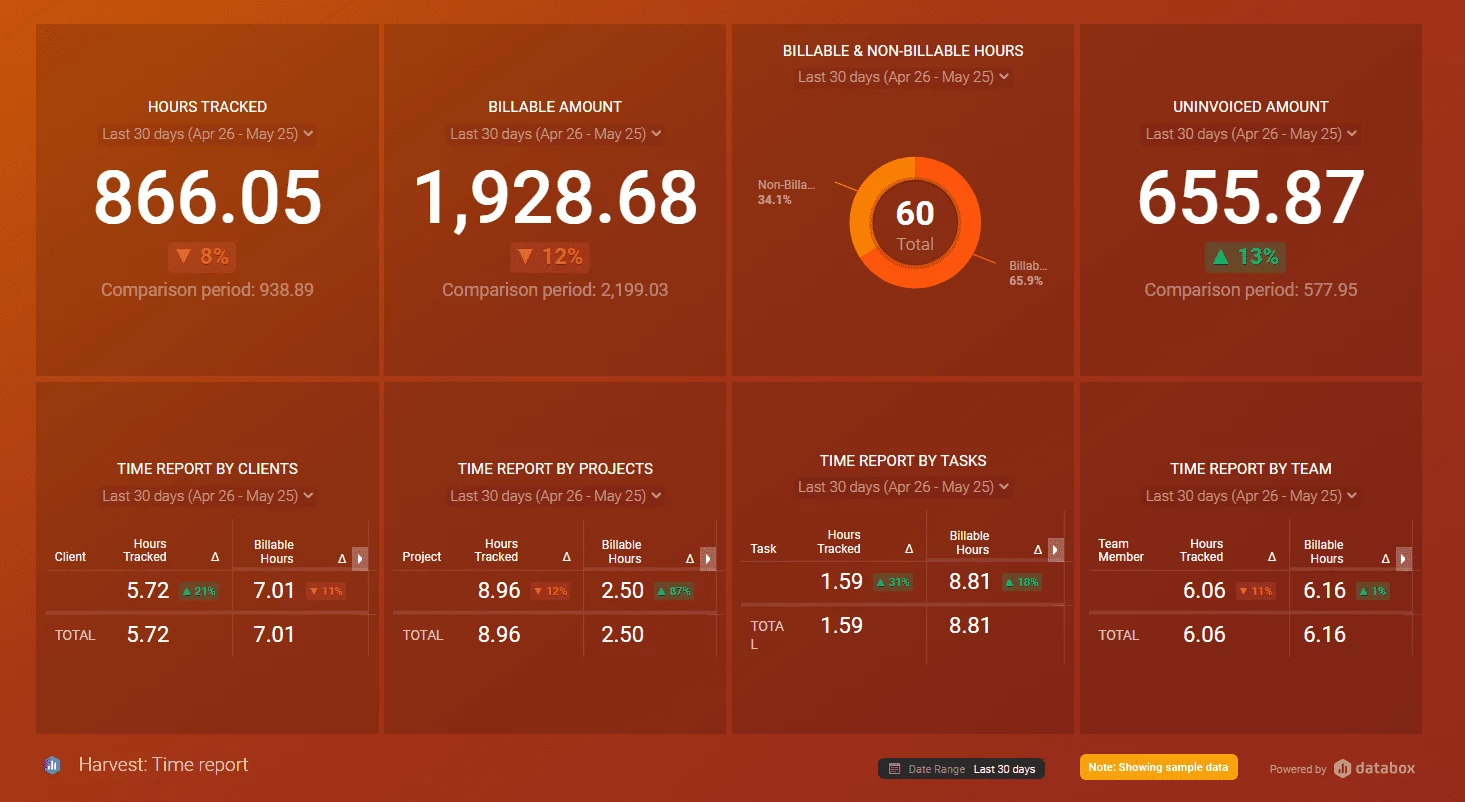Click the 12% badge in Projects table
Viewport: 1465px width, 802px height.
550,591
